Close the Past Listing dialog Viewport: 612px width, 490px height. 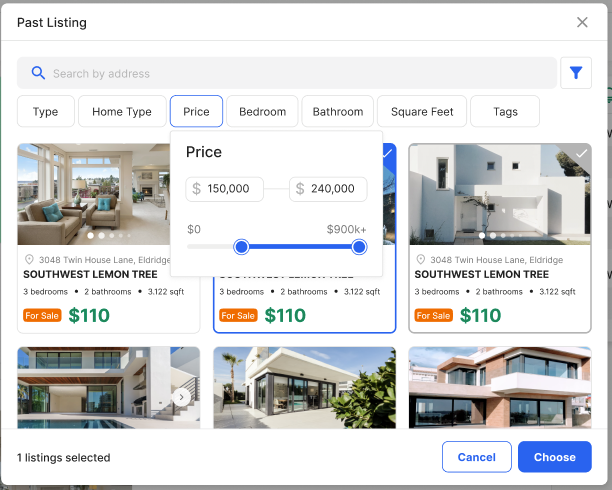[x=582, y=22]
